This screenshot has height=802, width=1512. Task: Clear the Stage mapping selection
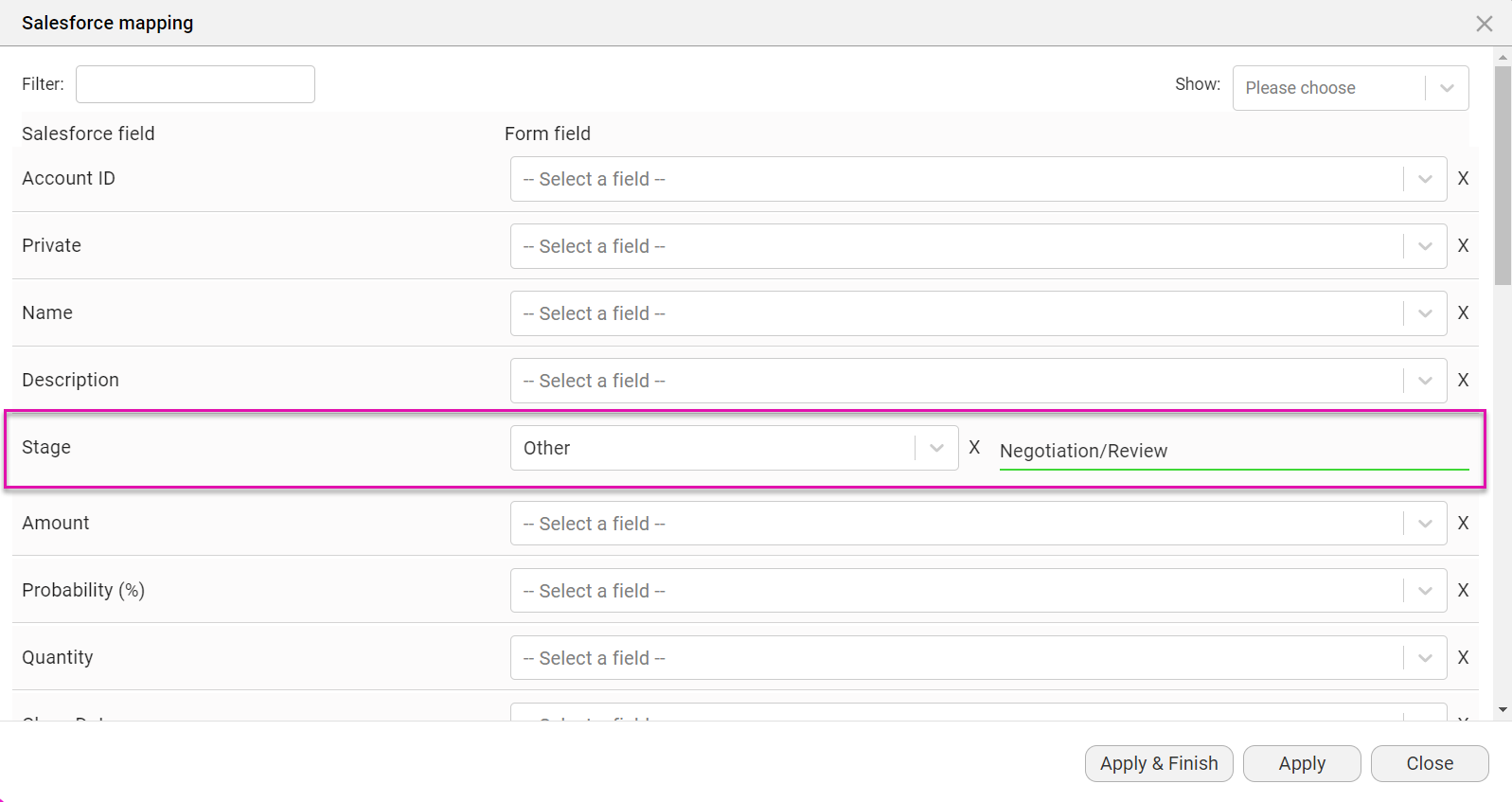pos(974,447)
